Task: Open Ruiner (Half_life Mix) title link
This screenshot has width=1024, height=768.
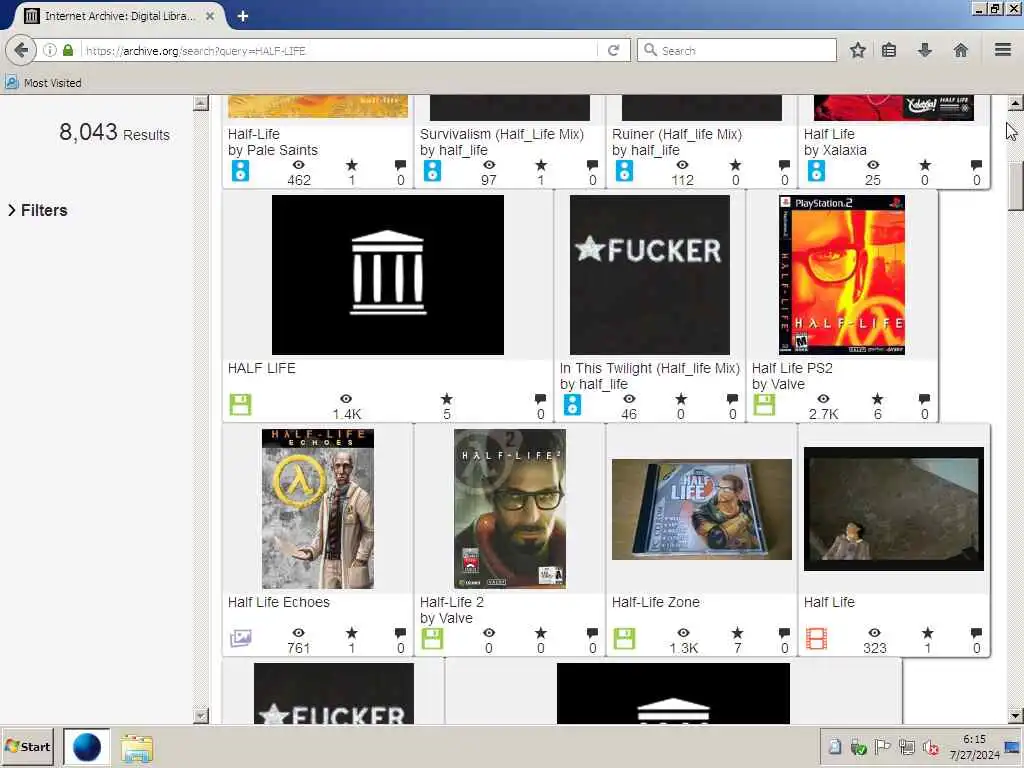Action: (x=677, y=134)
